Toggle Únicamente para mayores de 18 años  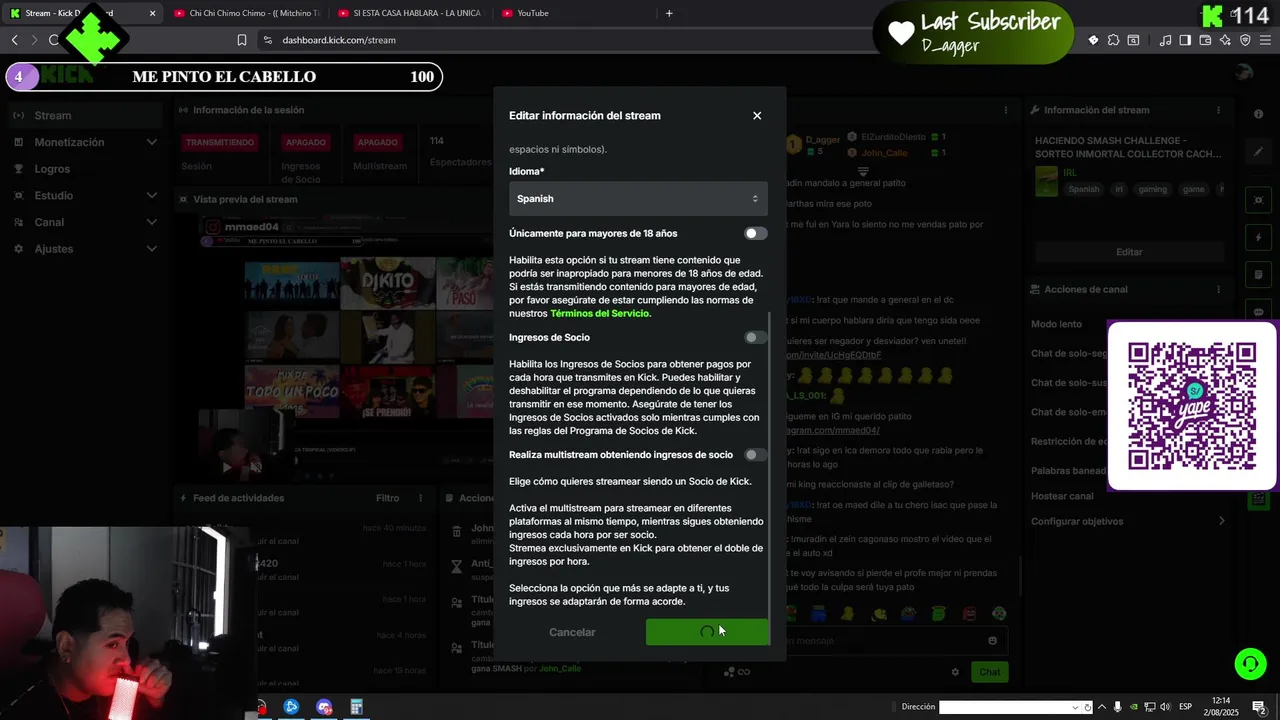[x=755, y=233]
